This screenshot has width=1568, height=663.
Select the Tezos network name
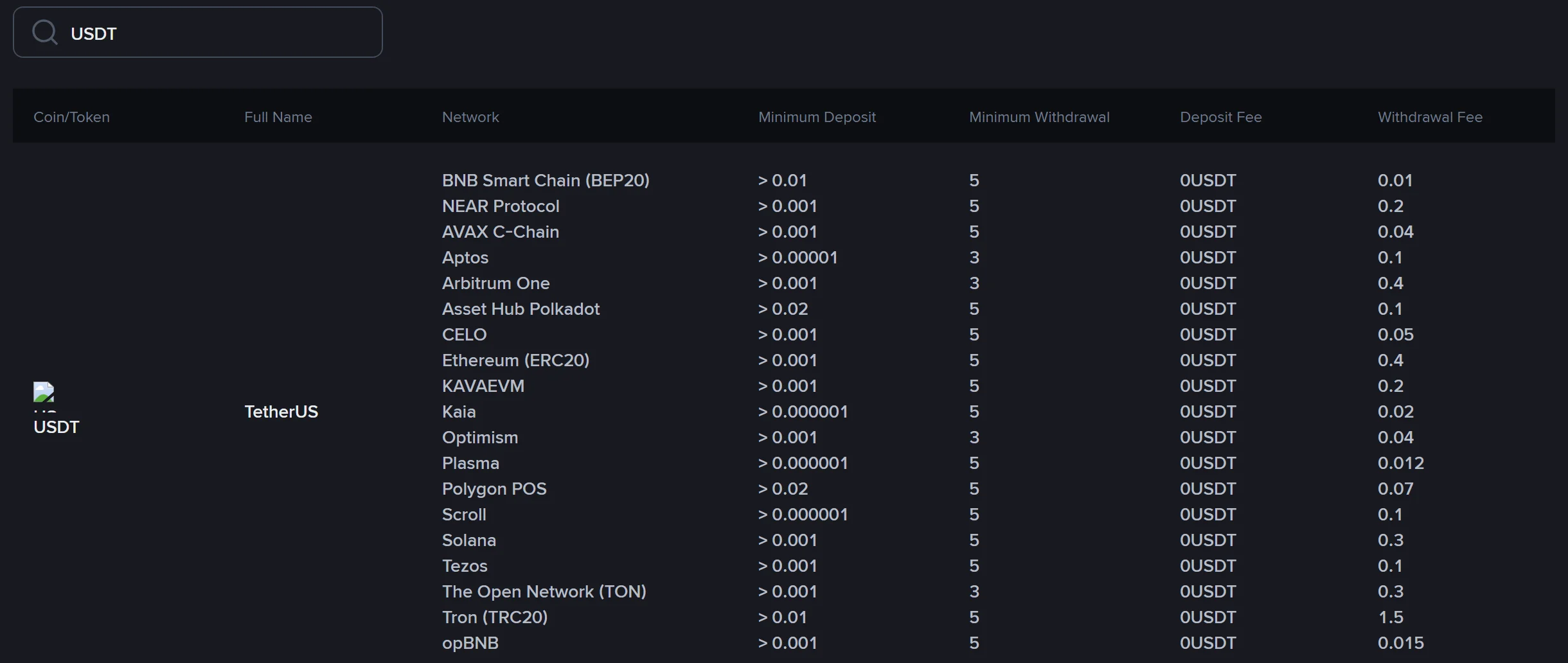pos(465,566)
